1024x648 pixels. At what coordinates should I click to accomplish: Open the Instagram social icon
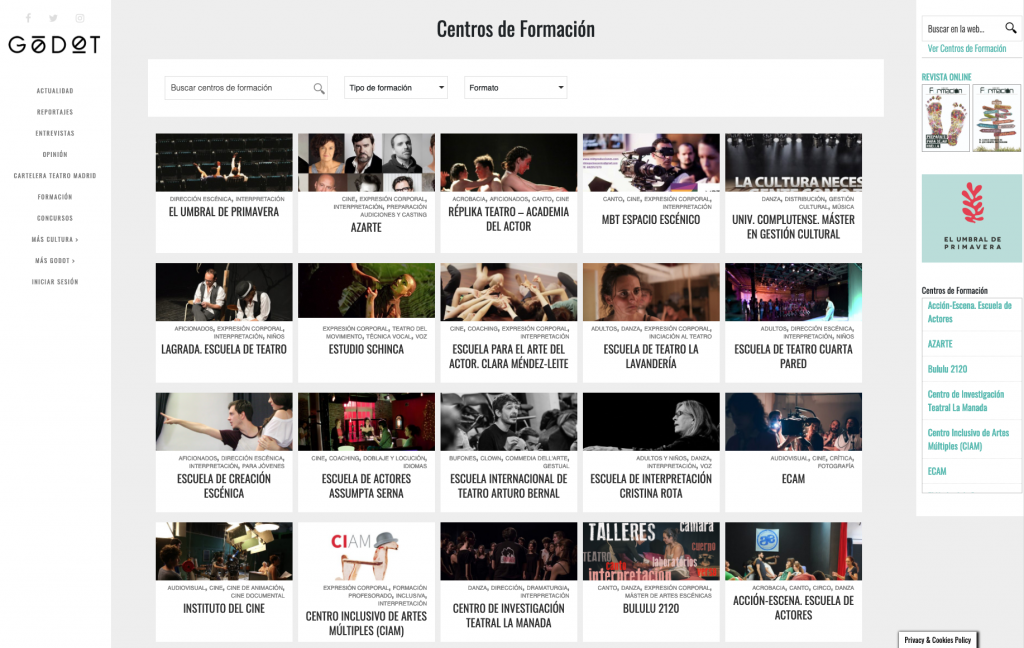point(80,18)
